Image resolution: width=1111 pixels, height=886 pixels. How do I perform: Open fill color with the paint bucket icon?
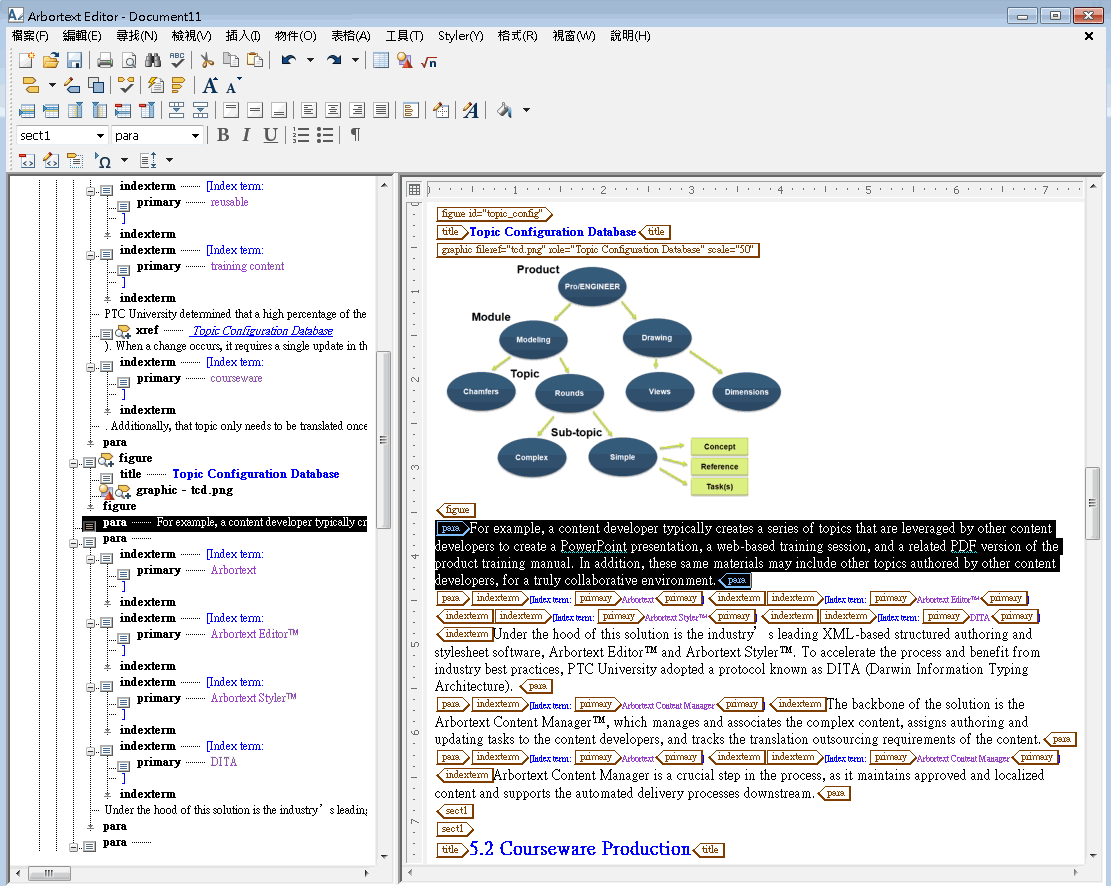tap(504, 110)
